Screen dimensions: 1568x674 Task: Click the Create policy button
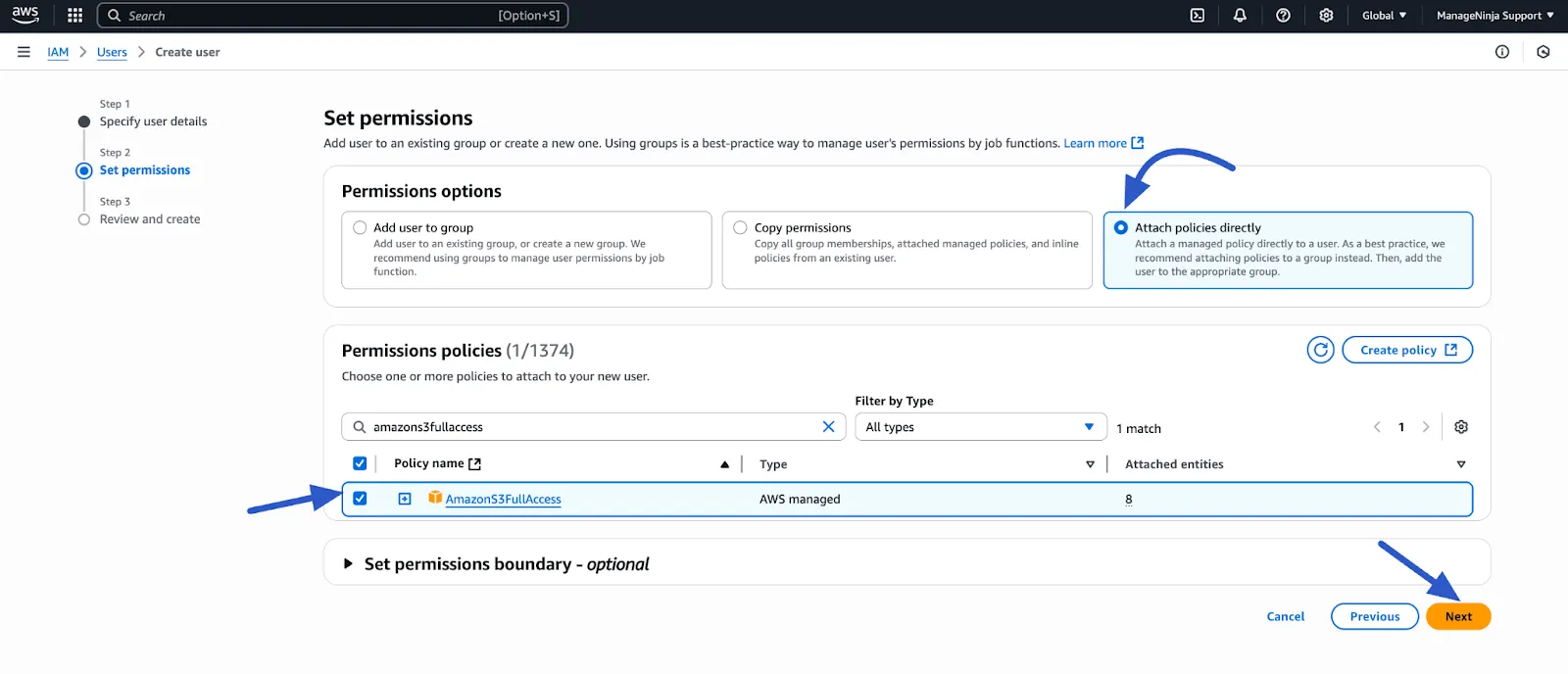(x=1406, y=350)
